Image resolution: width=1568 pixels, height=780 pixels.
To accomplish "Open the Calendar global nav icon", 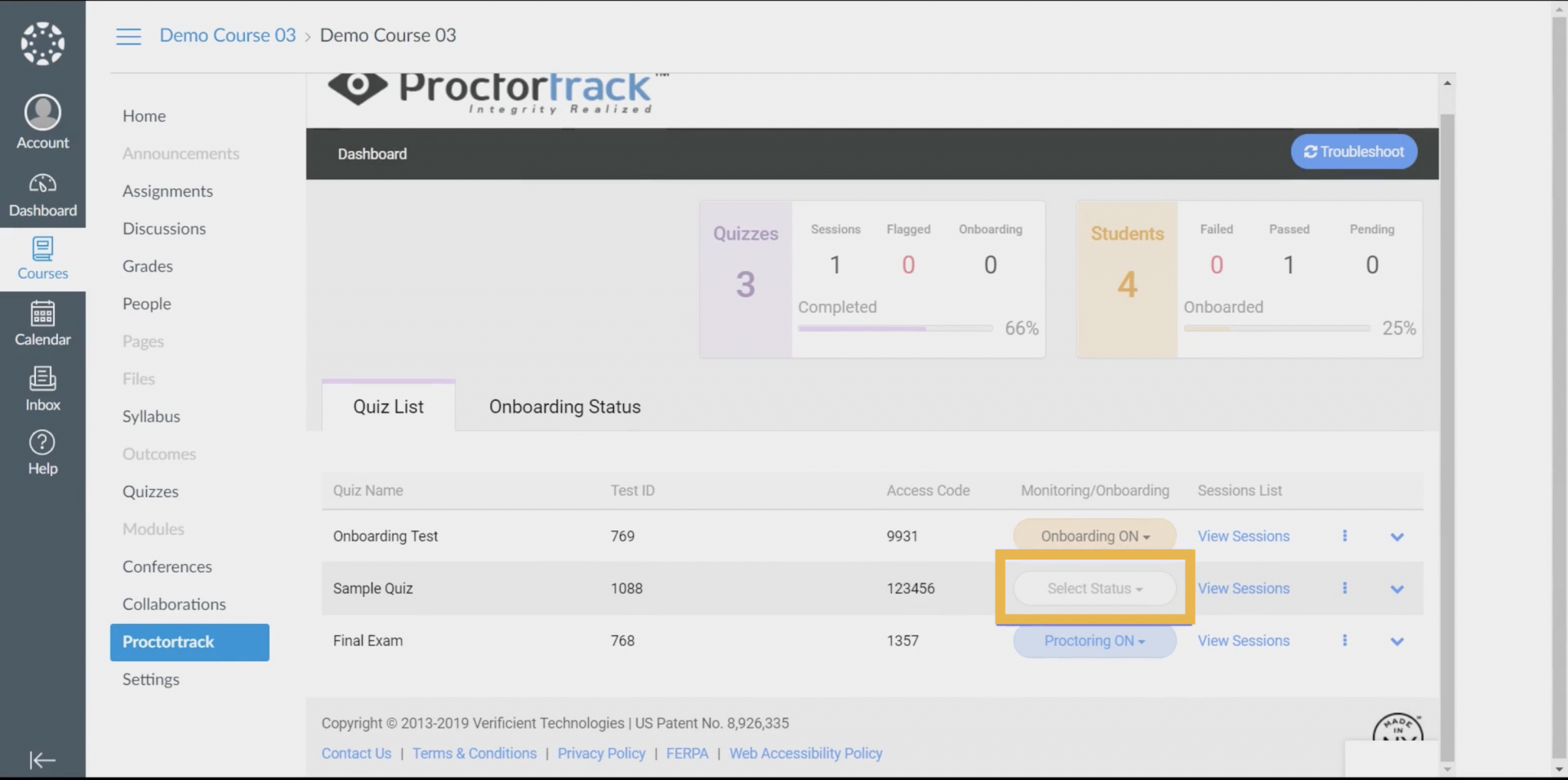I will 43,324.
